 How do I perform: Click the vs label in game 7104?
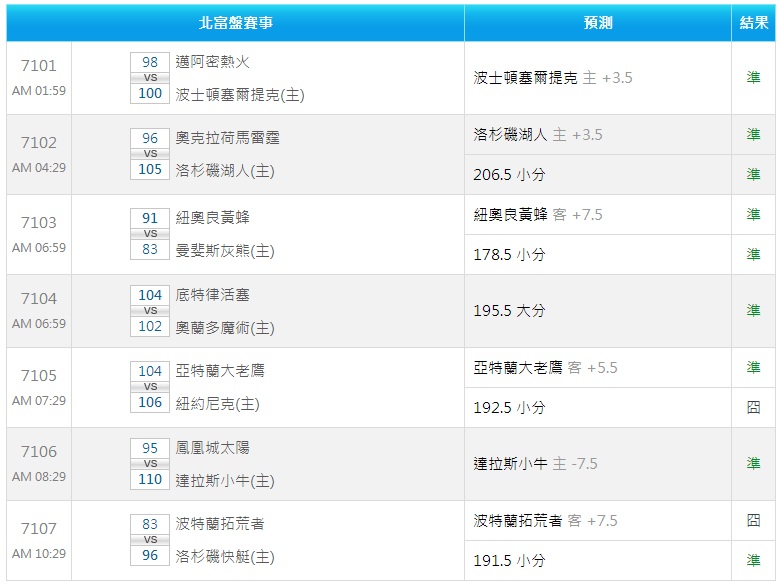click(150, 310)
